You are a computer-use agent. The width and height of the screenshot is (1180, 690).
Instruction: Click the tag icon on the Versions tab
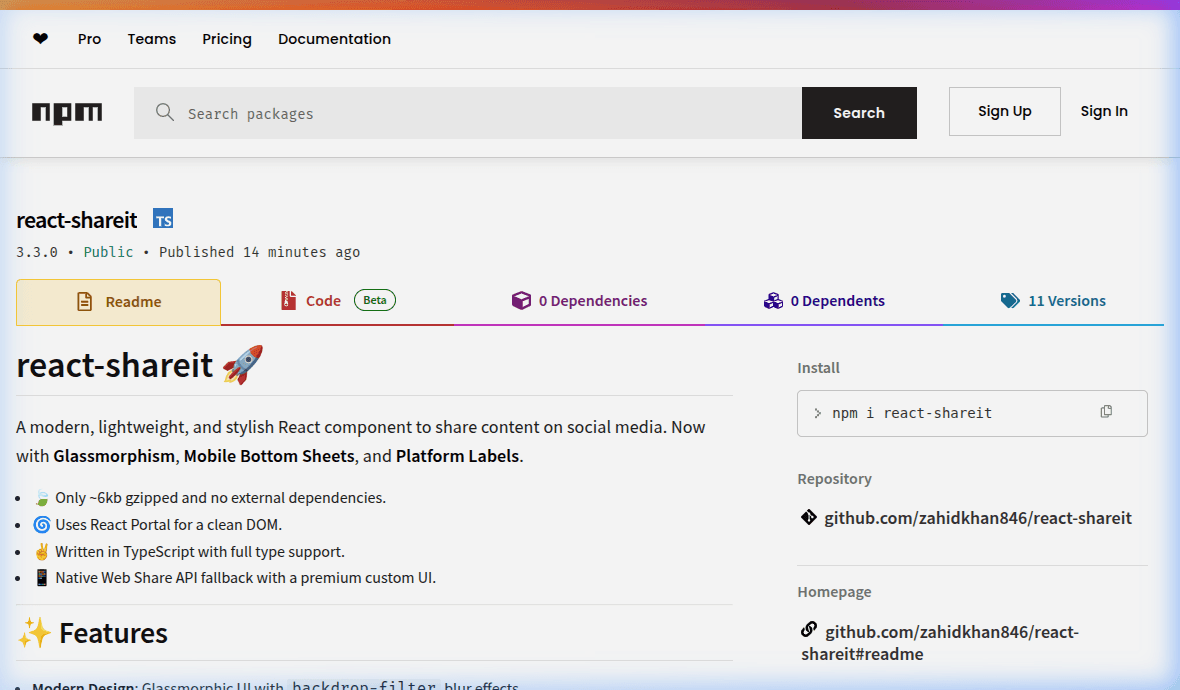(x=1010, y=299)
